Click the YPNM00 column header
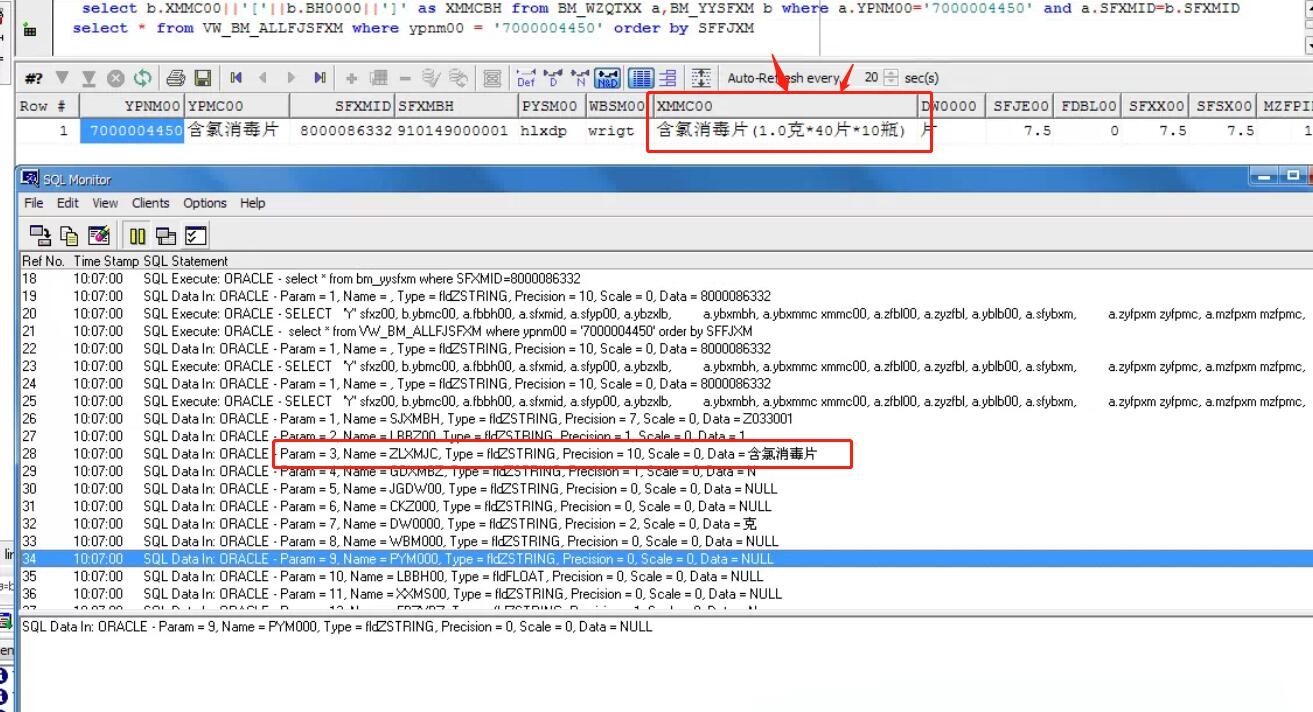Viewport: 1313px width, 712px height. coord(132,106)
